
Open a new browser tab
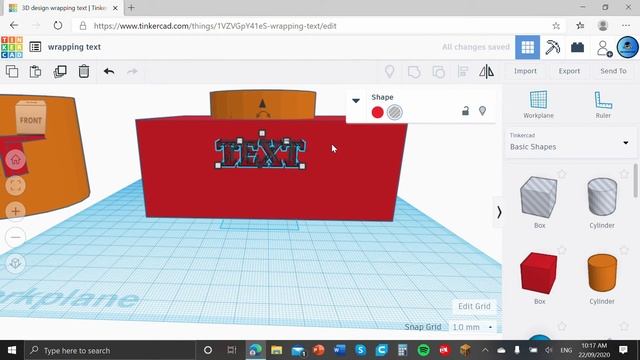[131, 8]
